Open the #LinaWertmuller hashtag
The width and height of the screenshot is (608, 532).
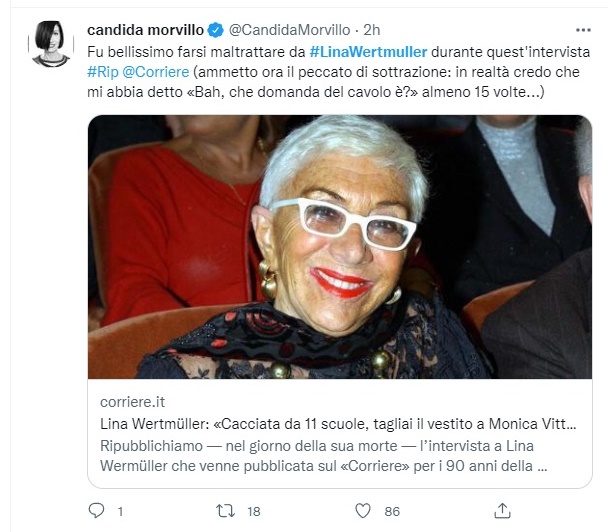click(368, 52)
